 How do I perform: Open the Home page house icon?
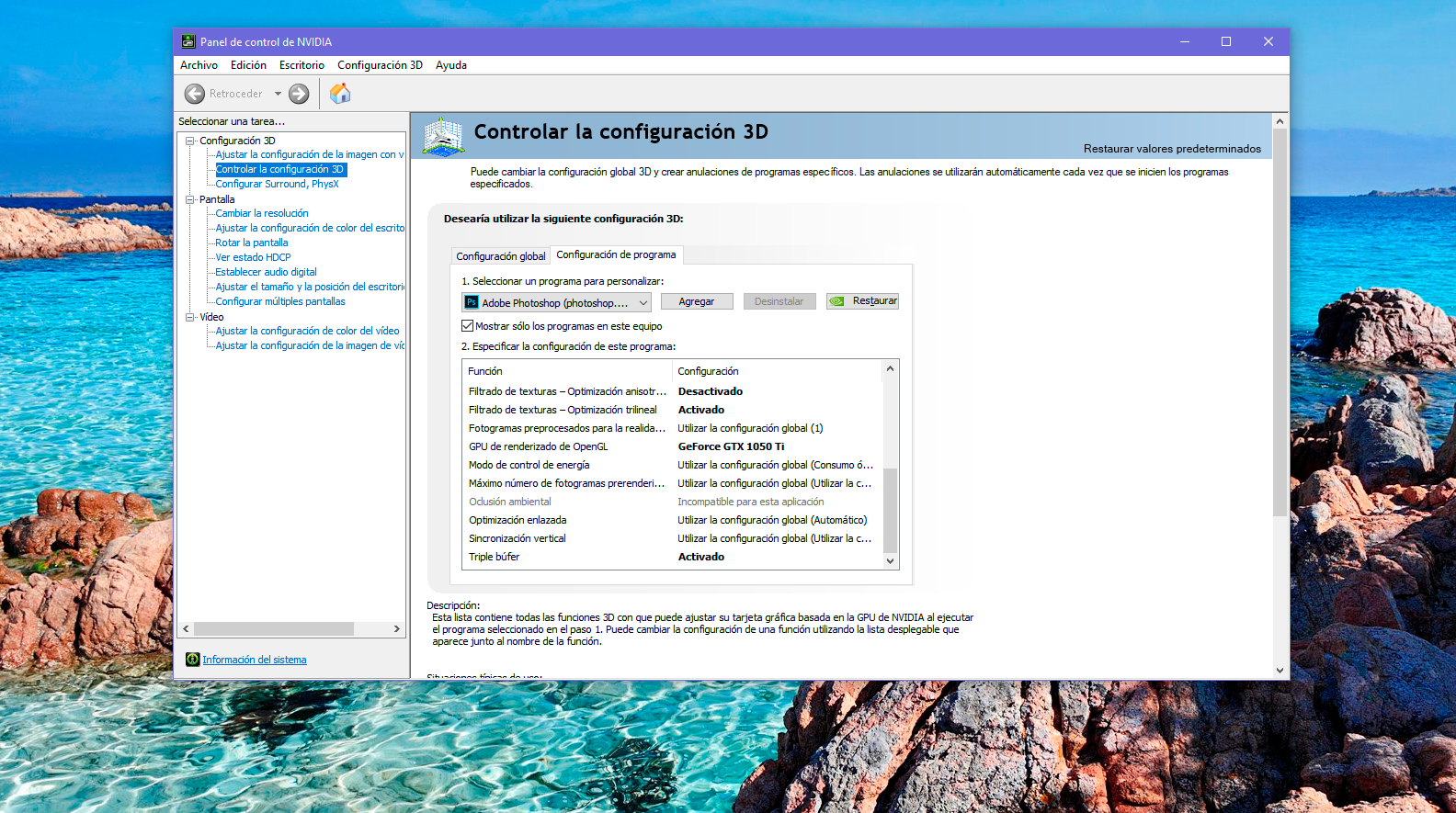(340, 93)
